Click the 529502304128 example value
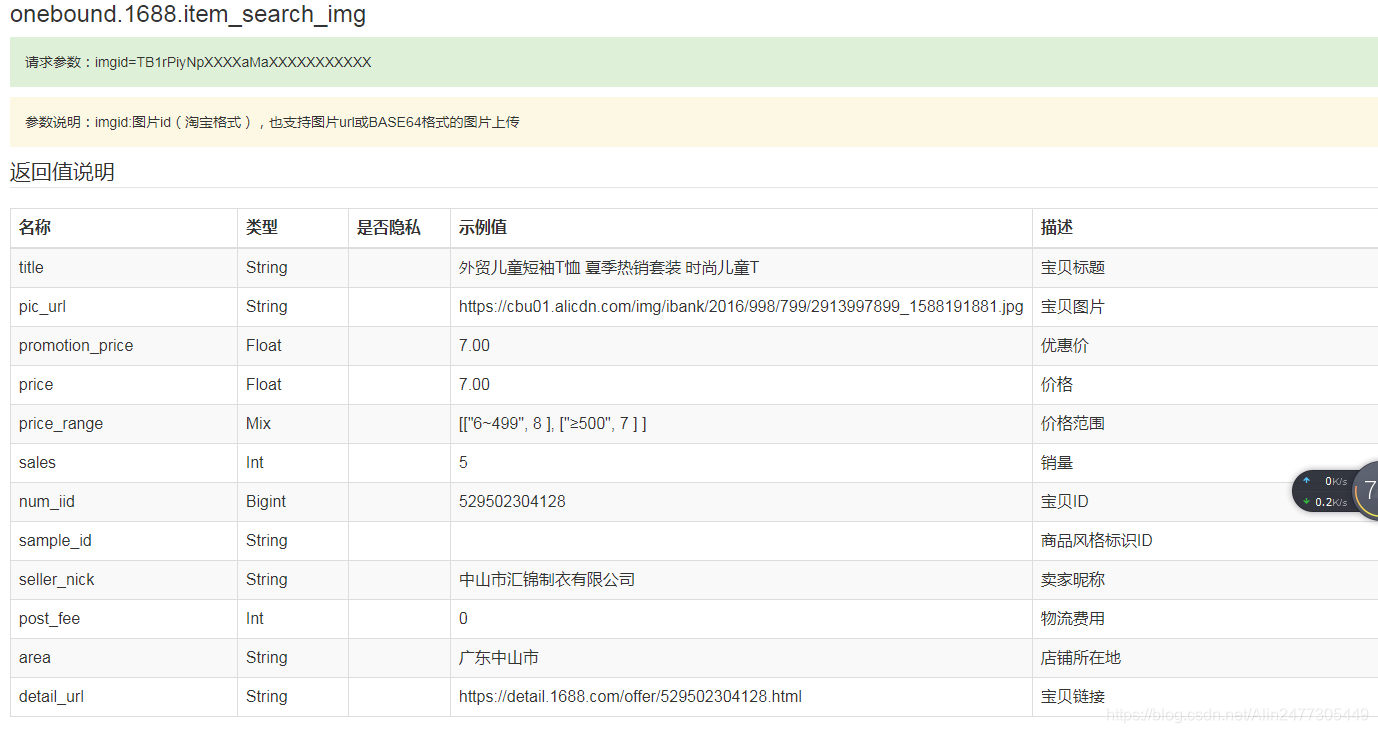Screen dimensions: 1378x733 (x=512, y=501)
